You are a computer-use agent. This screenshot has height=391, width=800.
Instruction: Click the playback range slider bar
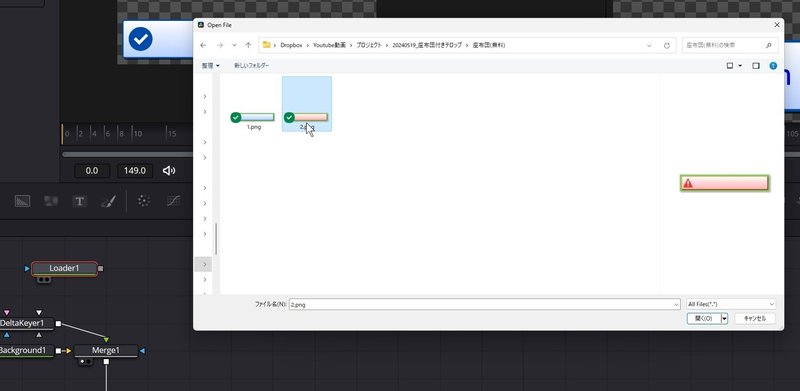click(x=128, y=154)
